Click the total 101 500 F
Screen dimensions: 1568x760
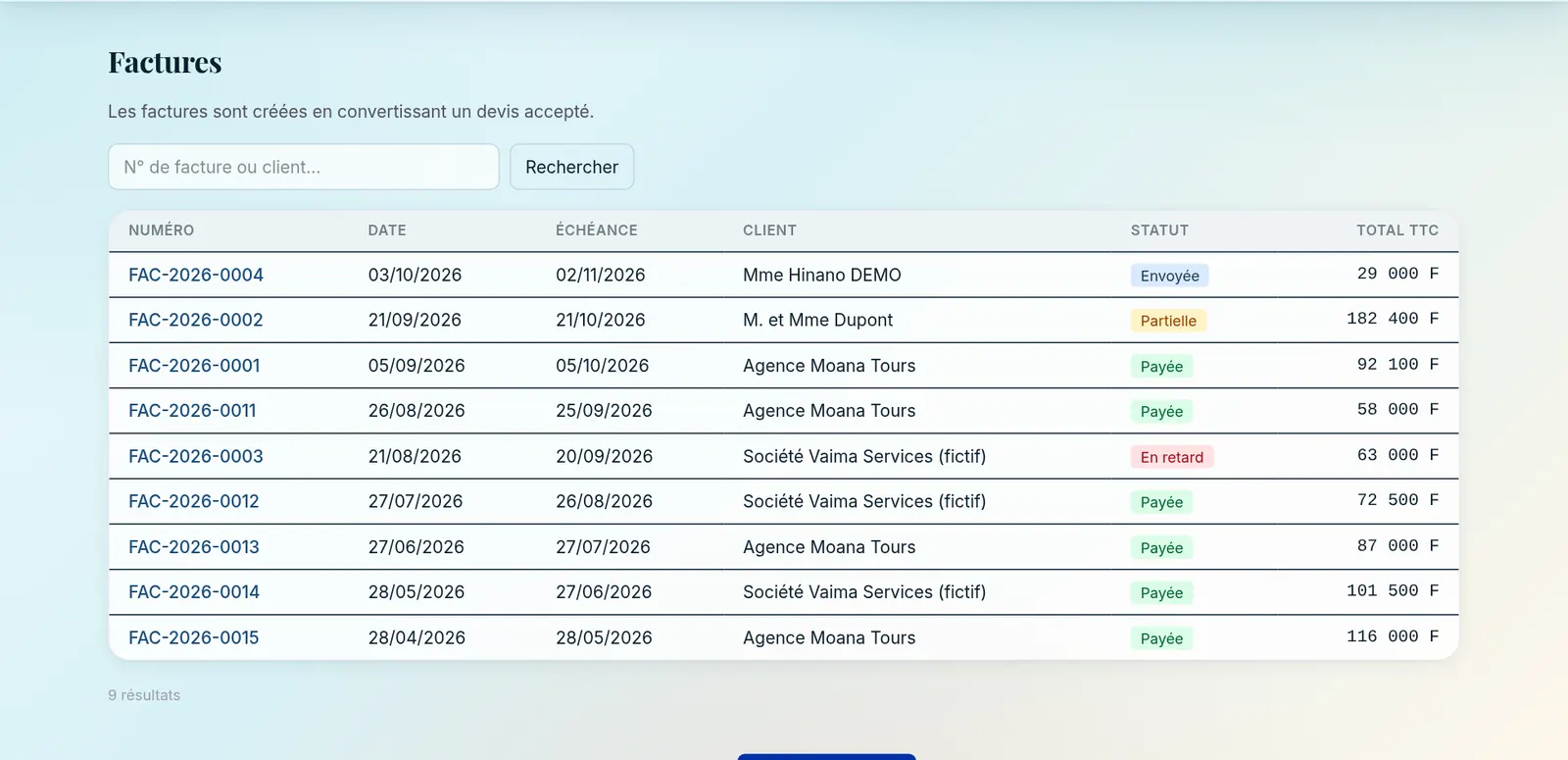pos(1393,591)
